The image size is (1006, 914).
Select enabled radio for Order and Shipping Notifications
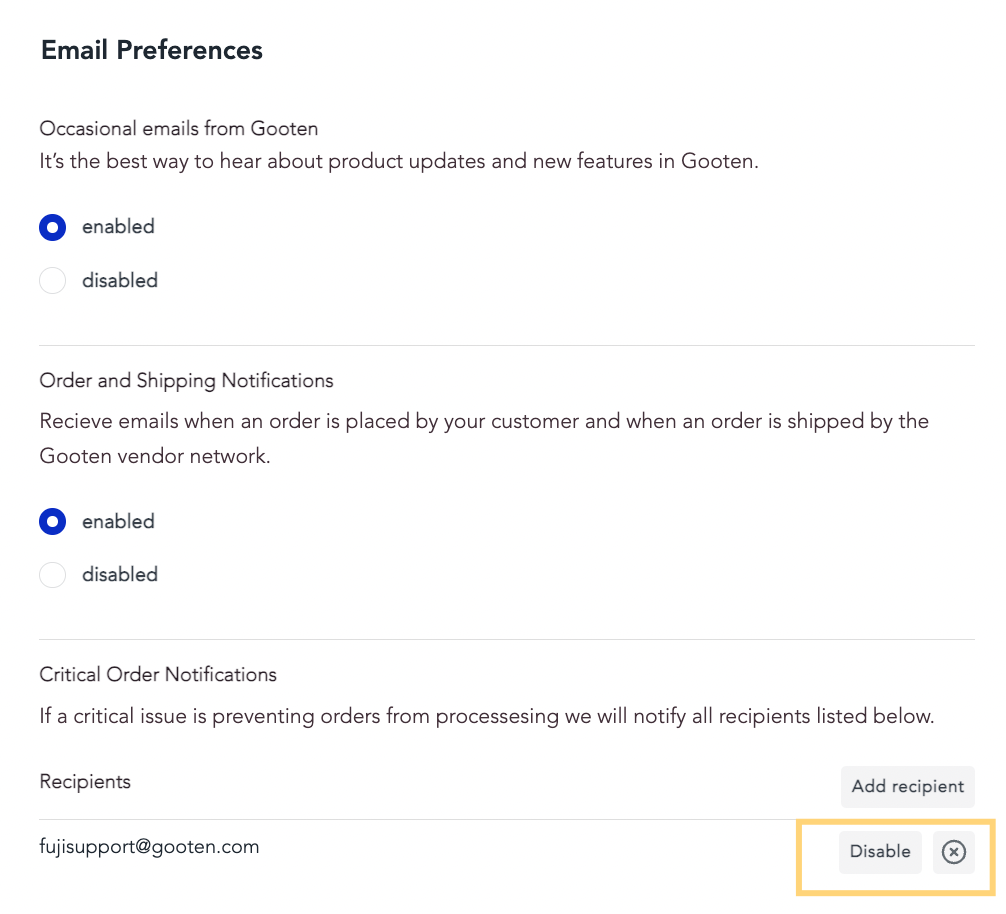click(53, 521)
